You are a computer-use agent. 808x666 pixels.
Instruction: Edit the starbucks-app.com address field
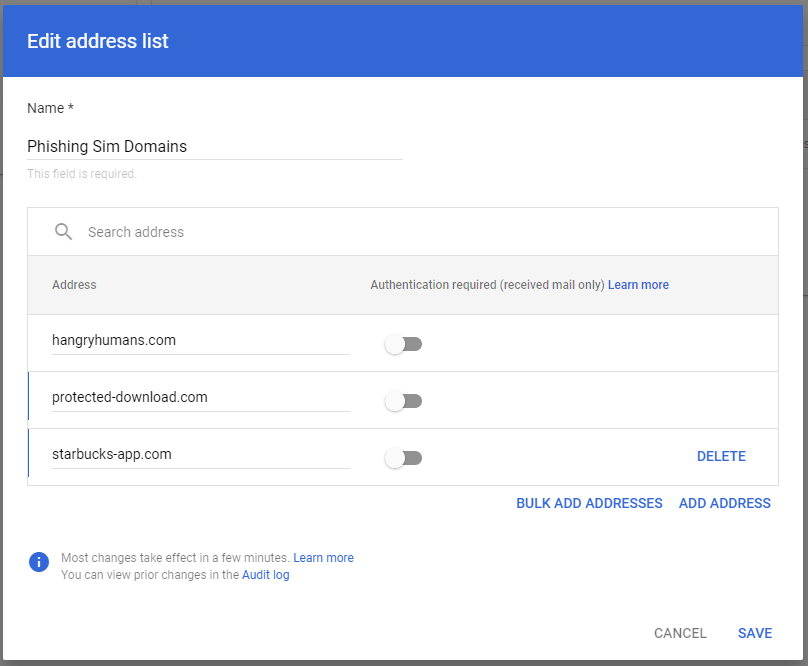[201, 455]
